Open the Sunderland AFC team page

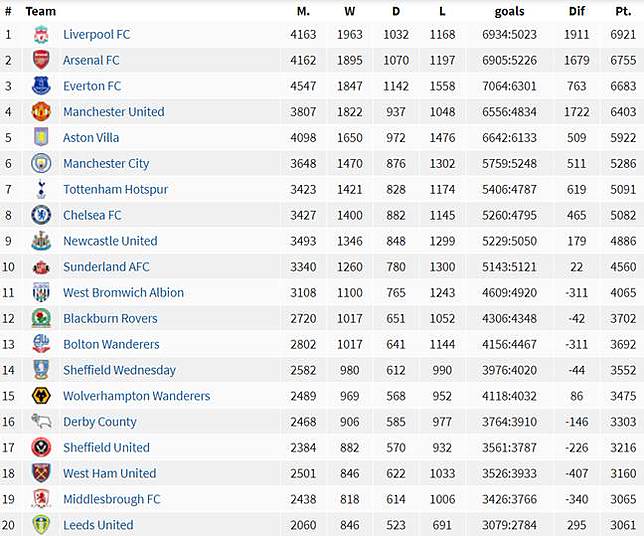[x=106, y=267]
